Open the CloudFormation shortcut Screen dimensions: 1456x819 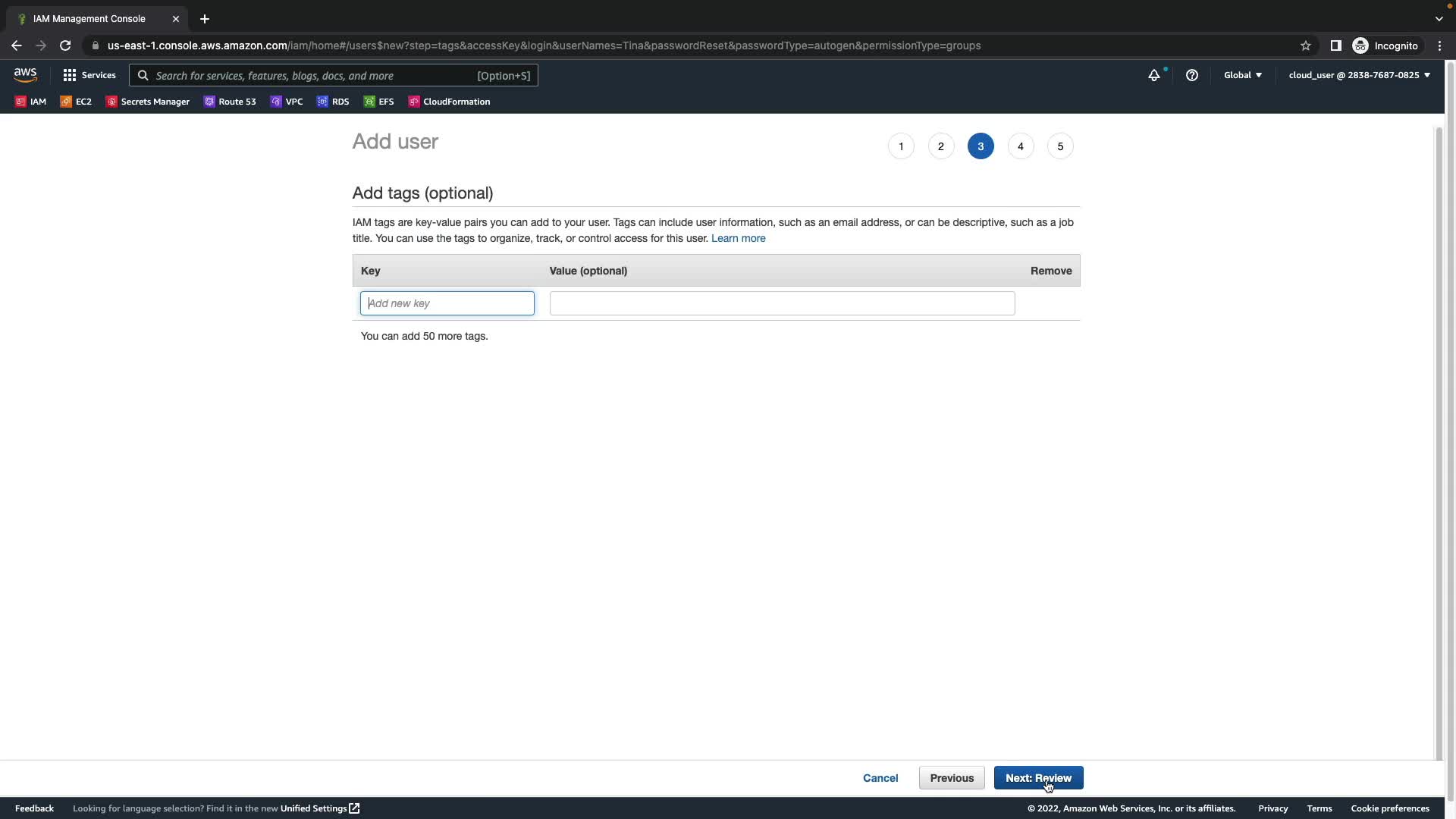point(449,102)
